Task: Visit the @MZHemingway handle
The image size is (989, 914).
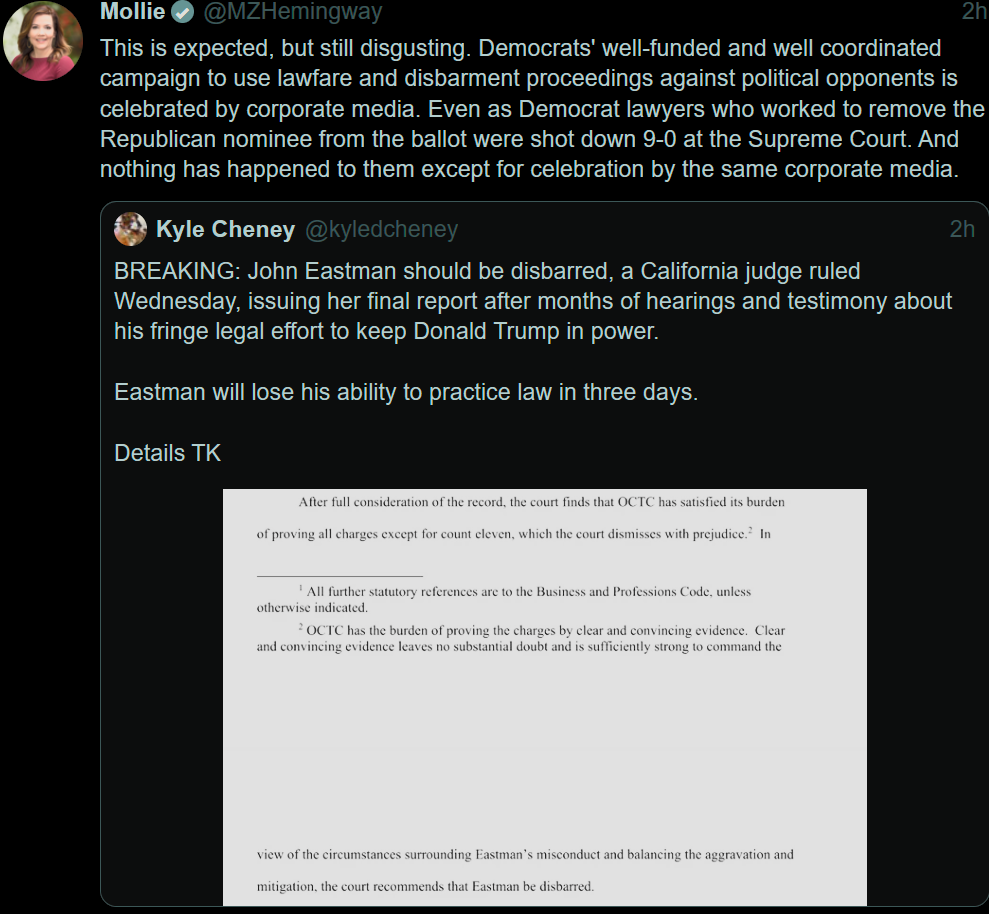Action: pyautogui.click(x=293, y=11)
